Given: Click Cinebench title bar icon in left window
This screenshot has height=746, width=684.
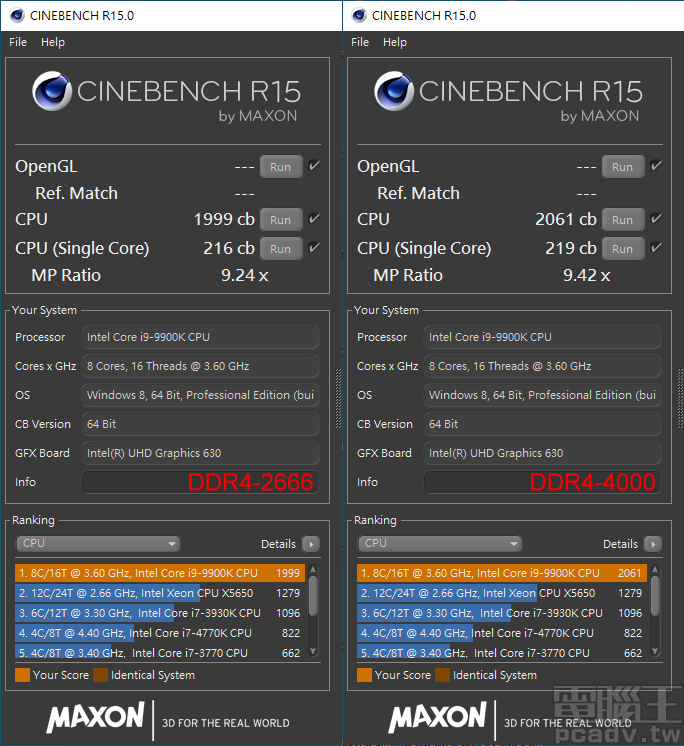Looking at the screenshot, I should pyautogui.click(x=17, y=15).
